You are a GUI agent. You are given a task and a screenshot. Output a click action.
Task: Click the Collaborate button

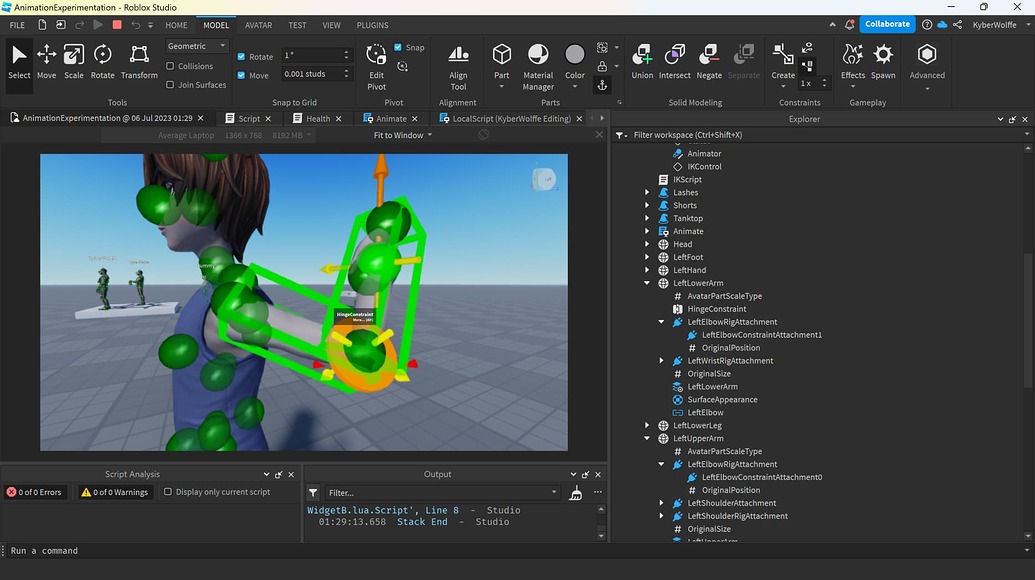pyautogui.click(x=886, y=23)
